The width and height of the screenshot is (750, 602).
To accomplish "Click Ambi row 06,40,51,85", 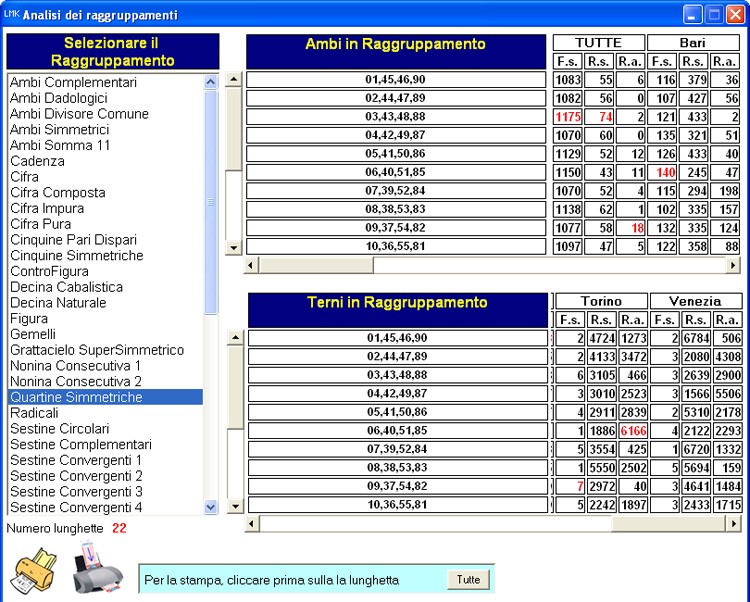I will pos(395,173).
